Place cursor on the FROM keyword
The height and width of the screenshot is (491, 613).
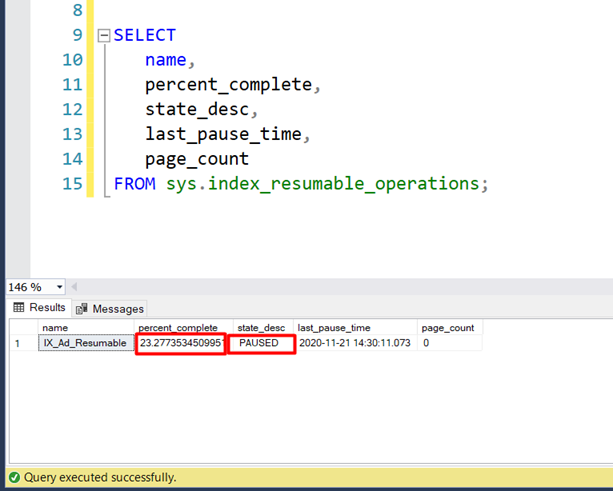click(x=134, y=184)
